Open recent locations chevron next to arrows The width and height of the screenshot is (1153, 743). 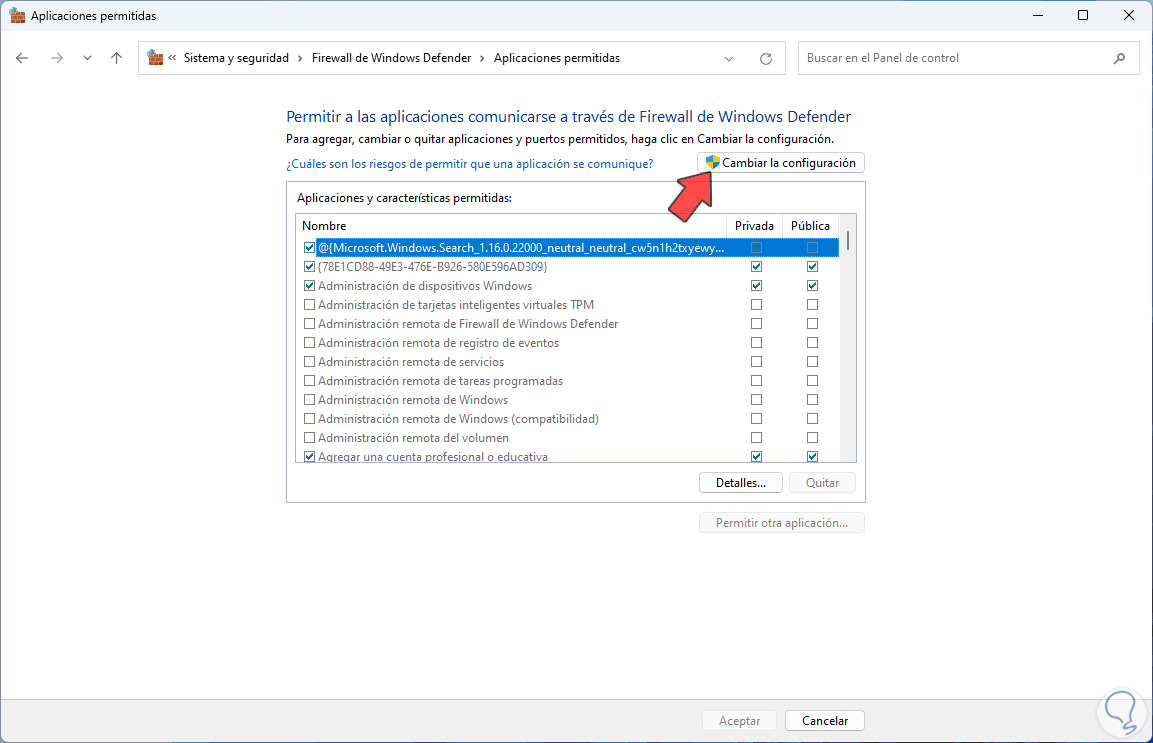coord(88,58)
